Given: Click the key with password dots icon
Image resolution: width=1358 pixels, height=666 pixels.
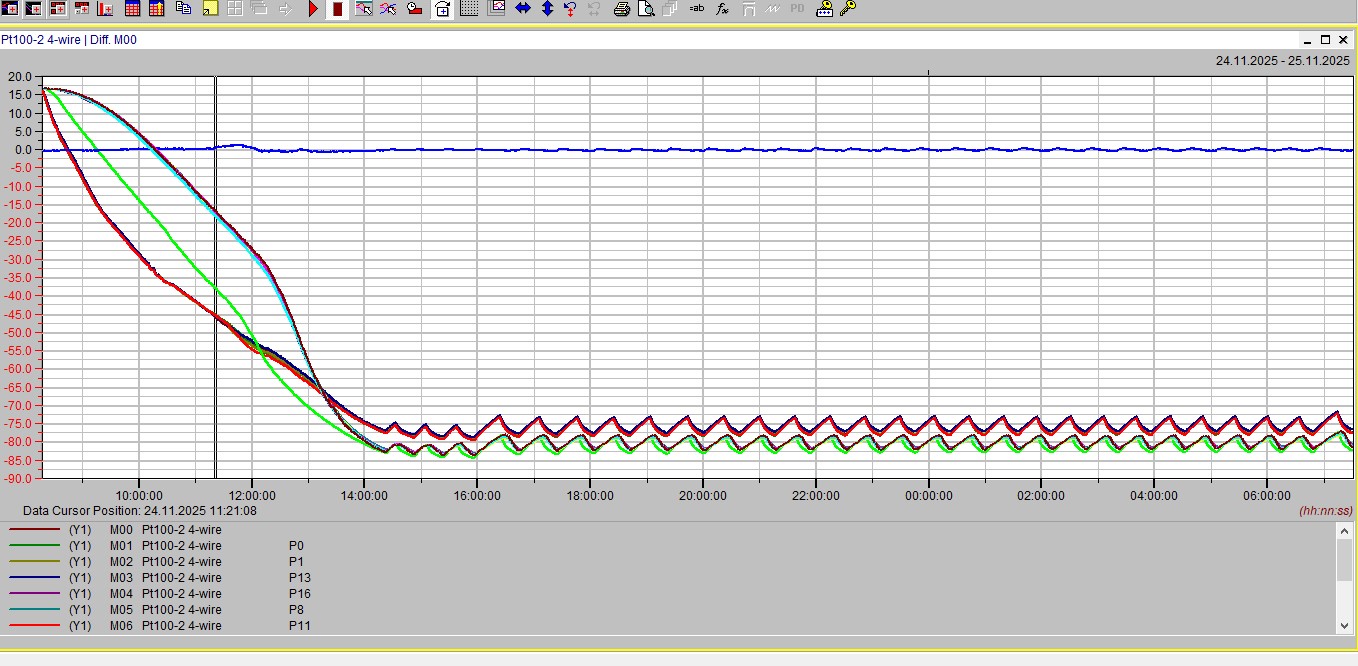Looking at the screenshot, I should [824, 9].
